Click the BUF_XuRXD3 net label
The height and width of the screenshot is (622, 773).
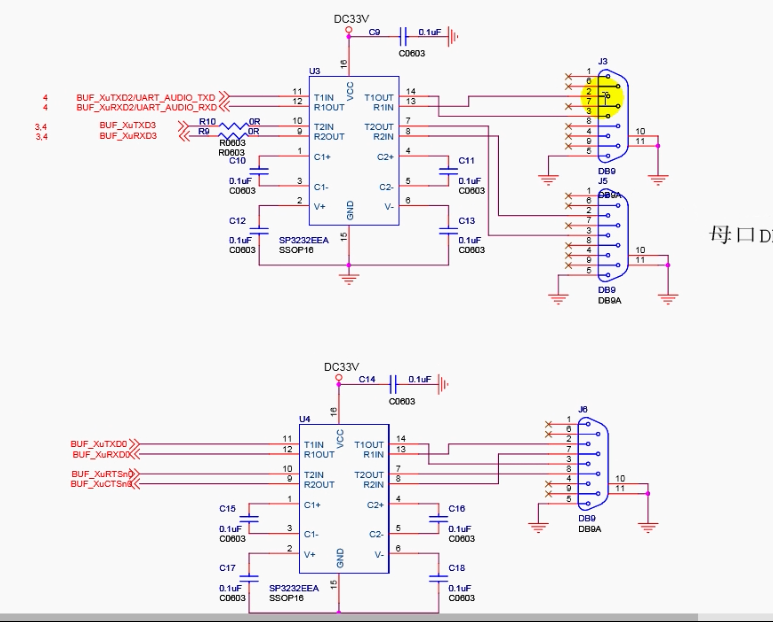(128, 136)
